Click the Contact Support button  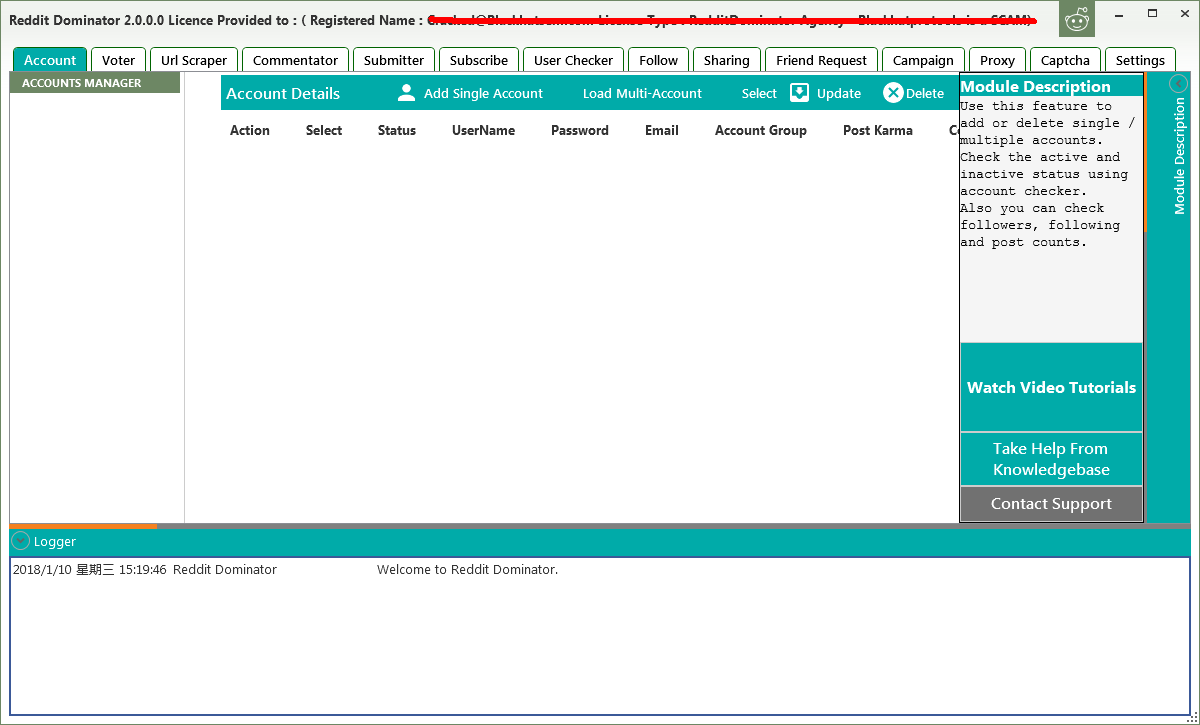pyautogui.click(x=1051, y=504)
